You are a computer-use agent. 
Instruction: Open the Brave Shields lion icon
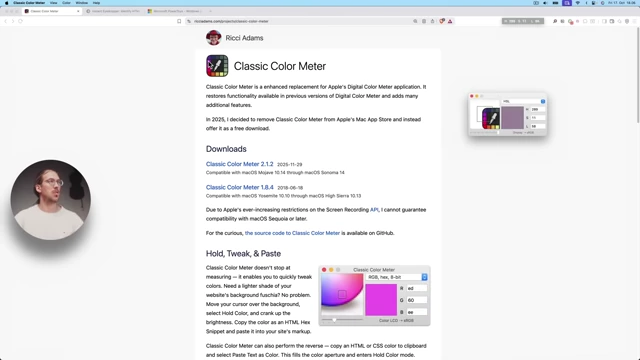click(442, 21)
